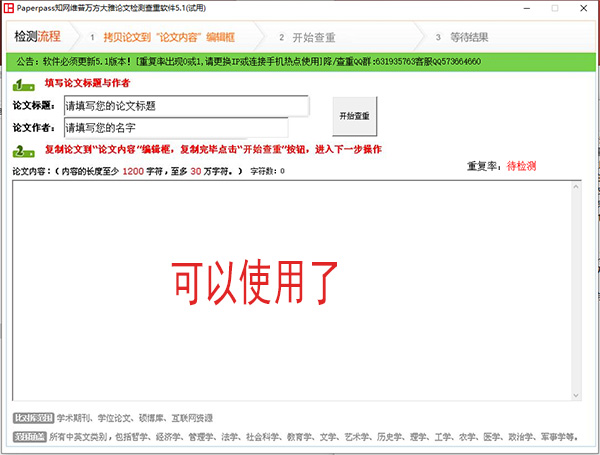Click the green step 1 pencil icon
The height and width of the screenshot is (455, 600).
pos(24,85)
